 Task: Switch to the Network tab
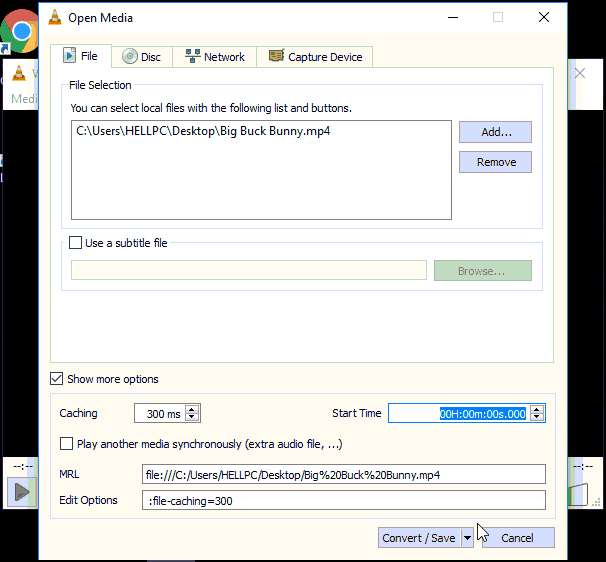point(214,57)
